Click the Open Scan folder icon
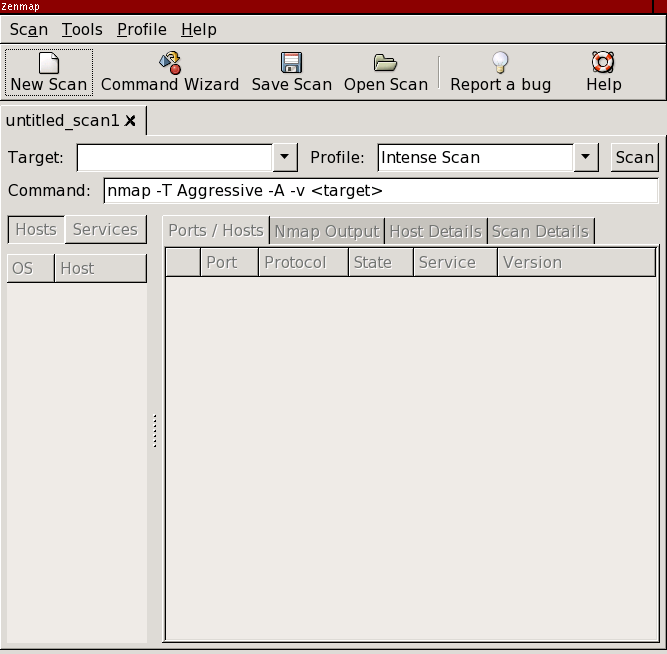The height and width of the screenshot is (654, 667). tap(385, 63)
